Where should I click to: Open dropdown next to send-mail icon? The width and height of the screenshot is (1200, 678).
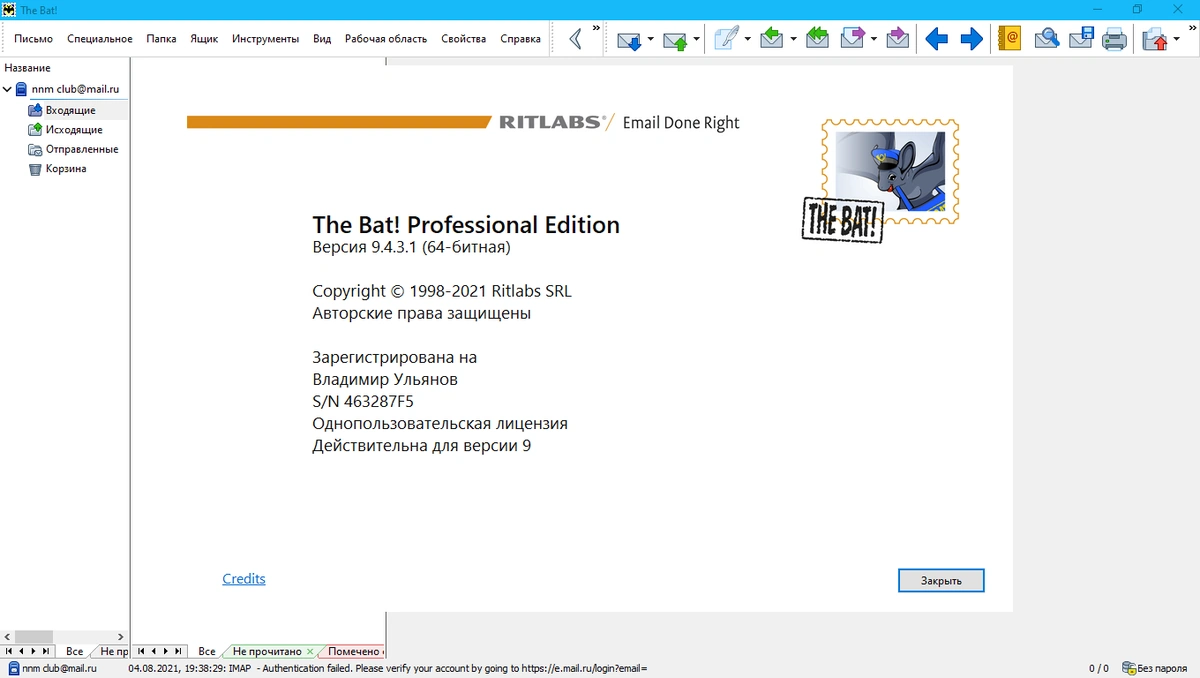click(697, 40)
